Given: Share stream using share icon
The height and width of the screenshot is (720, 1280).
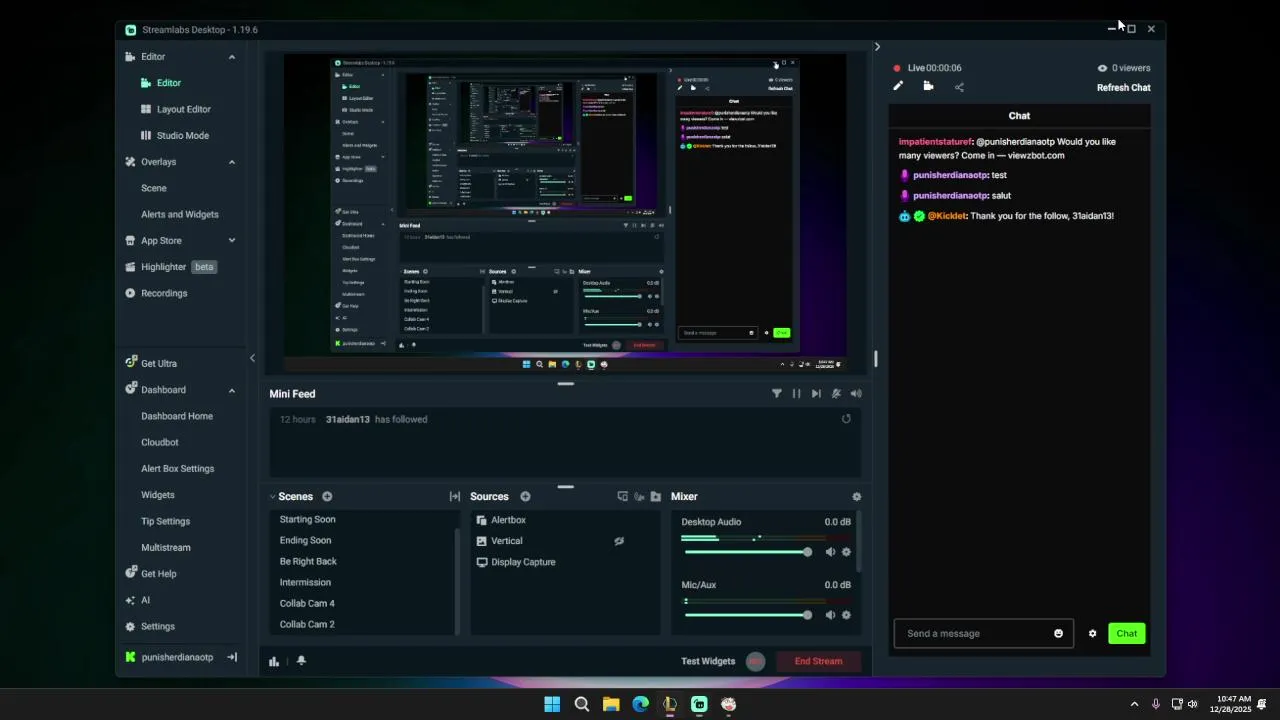Looking at the screenshot, I should point(959,87).
